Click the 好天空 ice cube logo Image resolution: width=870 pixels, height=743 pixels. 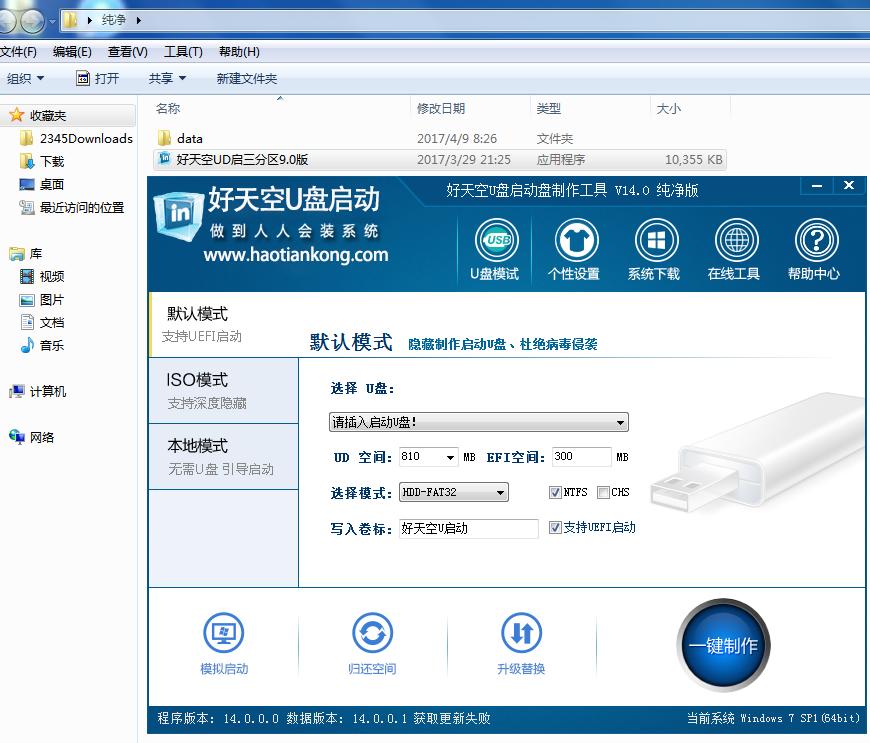[179, 216]
